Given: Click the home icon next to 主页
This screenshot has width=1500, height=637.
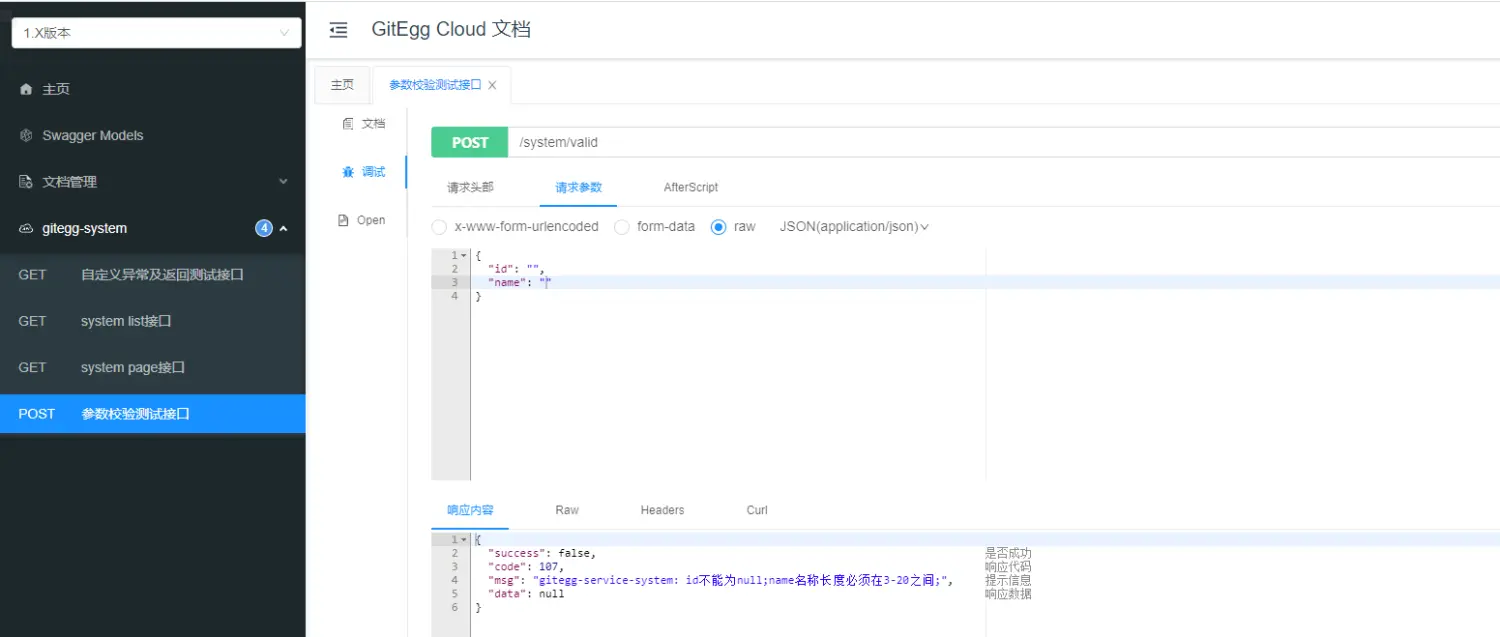Looking at the screenshot, I should click(x=26, y=89).
